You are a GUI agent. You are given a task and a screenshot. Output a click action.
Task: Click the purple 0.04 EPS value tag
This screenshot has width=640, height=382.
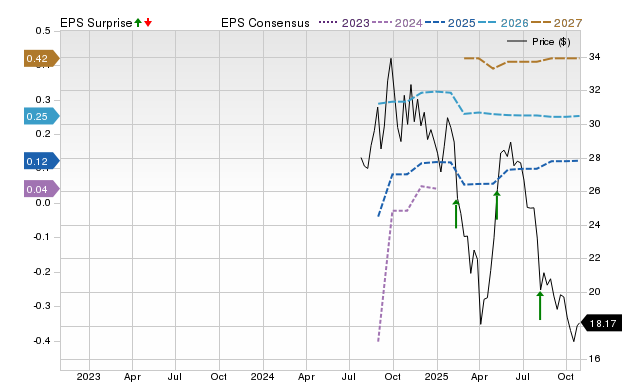(x=42, y=189)
